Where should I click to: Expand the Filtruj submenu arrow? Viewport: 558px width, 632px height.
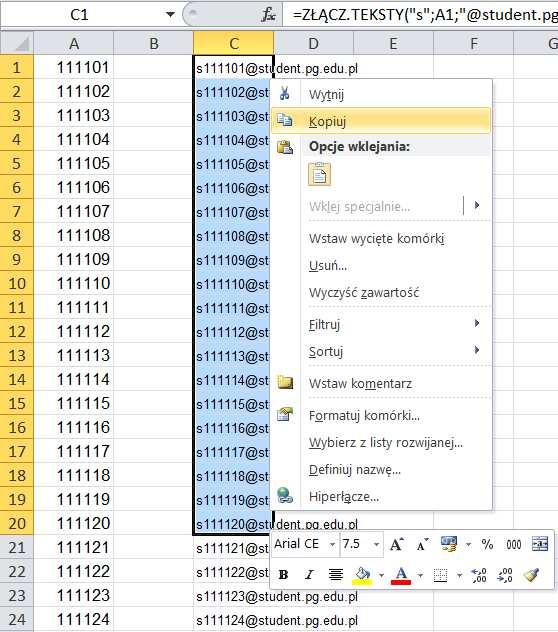pos(477,323)
